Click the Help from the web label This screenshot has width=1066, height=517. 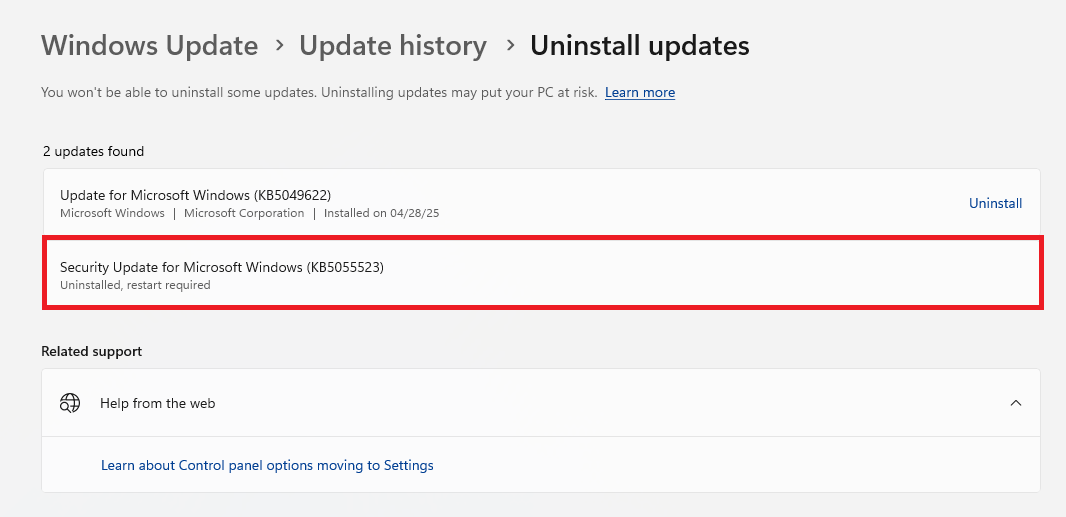click(x=158, y=403)
